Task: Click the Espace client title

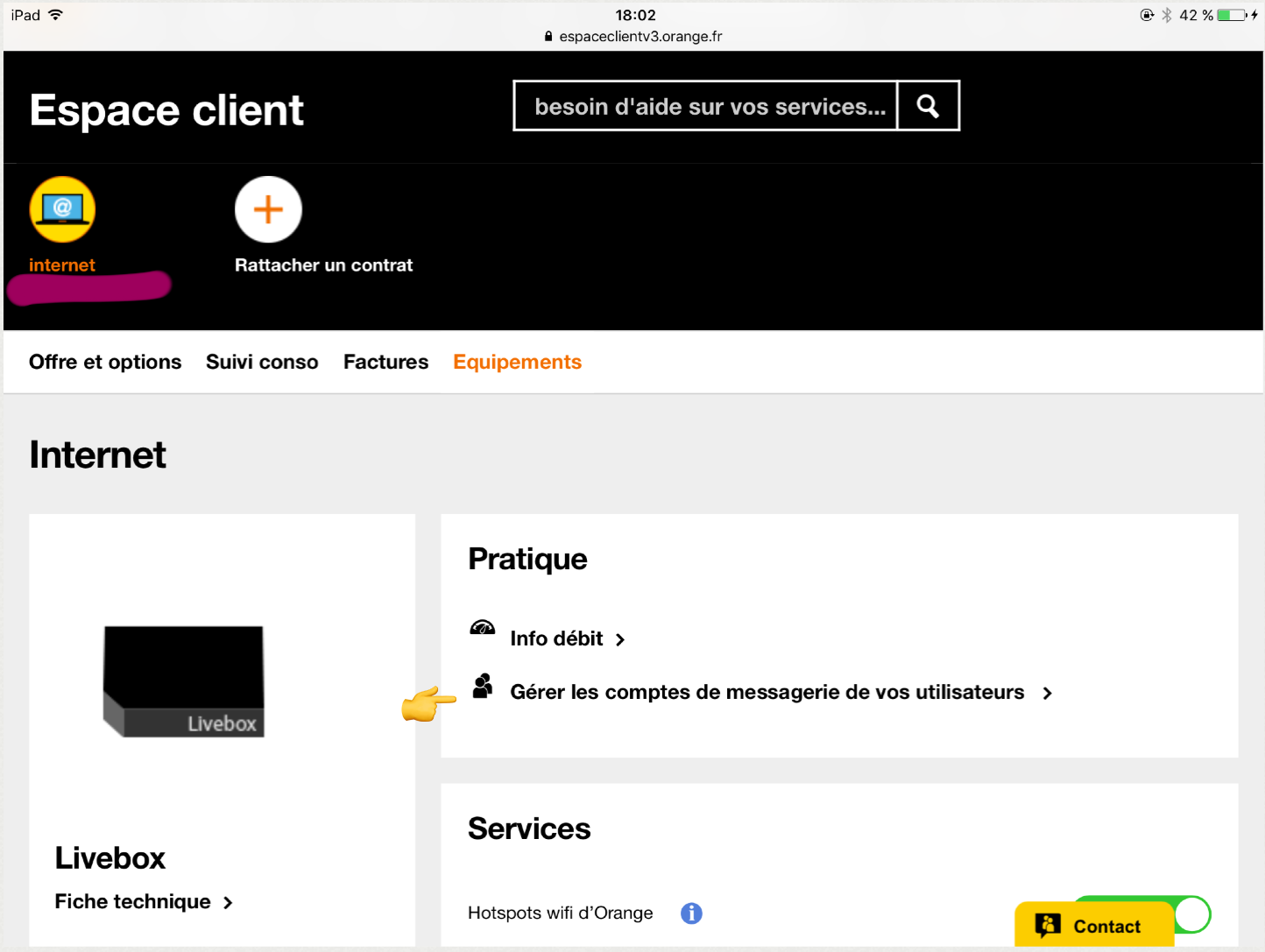Action: pyautogui.click(x=166, y=110)
